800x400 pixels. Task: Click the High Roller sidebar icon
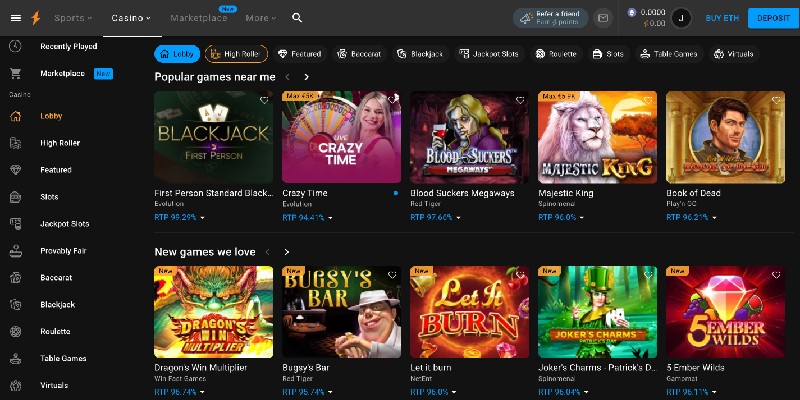point(15,143)
